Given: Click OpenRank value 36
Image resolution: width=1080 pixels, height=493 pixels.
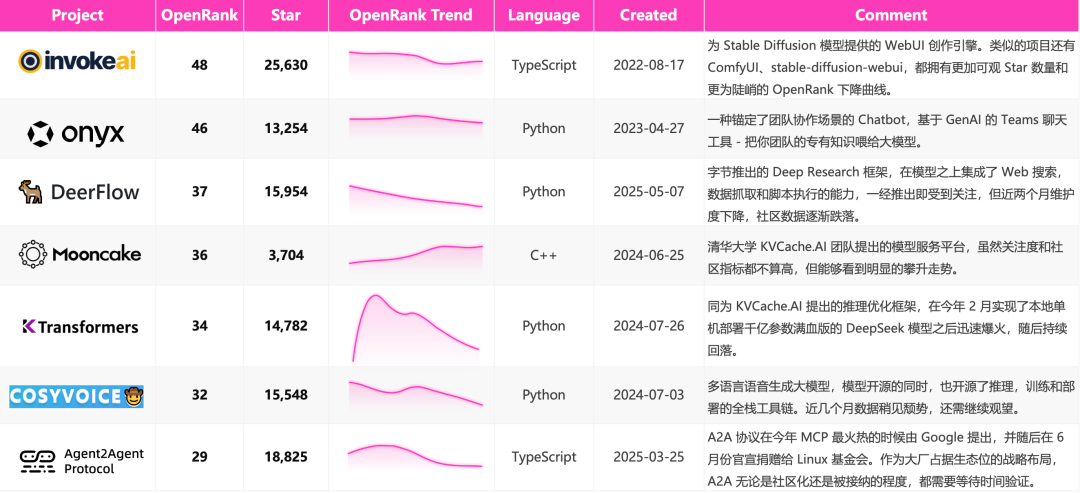Looking at the screenshot, I should (200, 255).
